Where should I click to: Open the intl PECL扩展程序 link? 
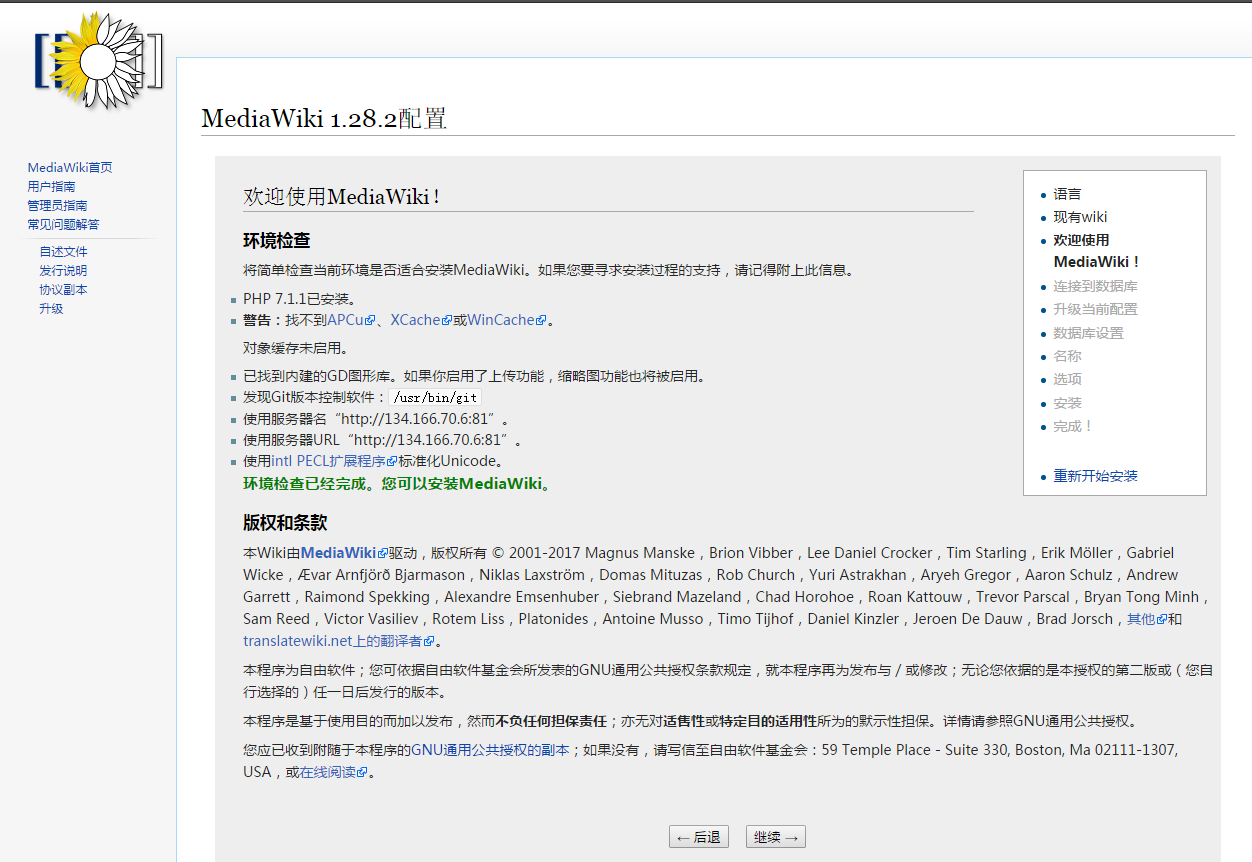335,462
